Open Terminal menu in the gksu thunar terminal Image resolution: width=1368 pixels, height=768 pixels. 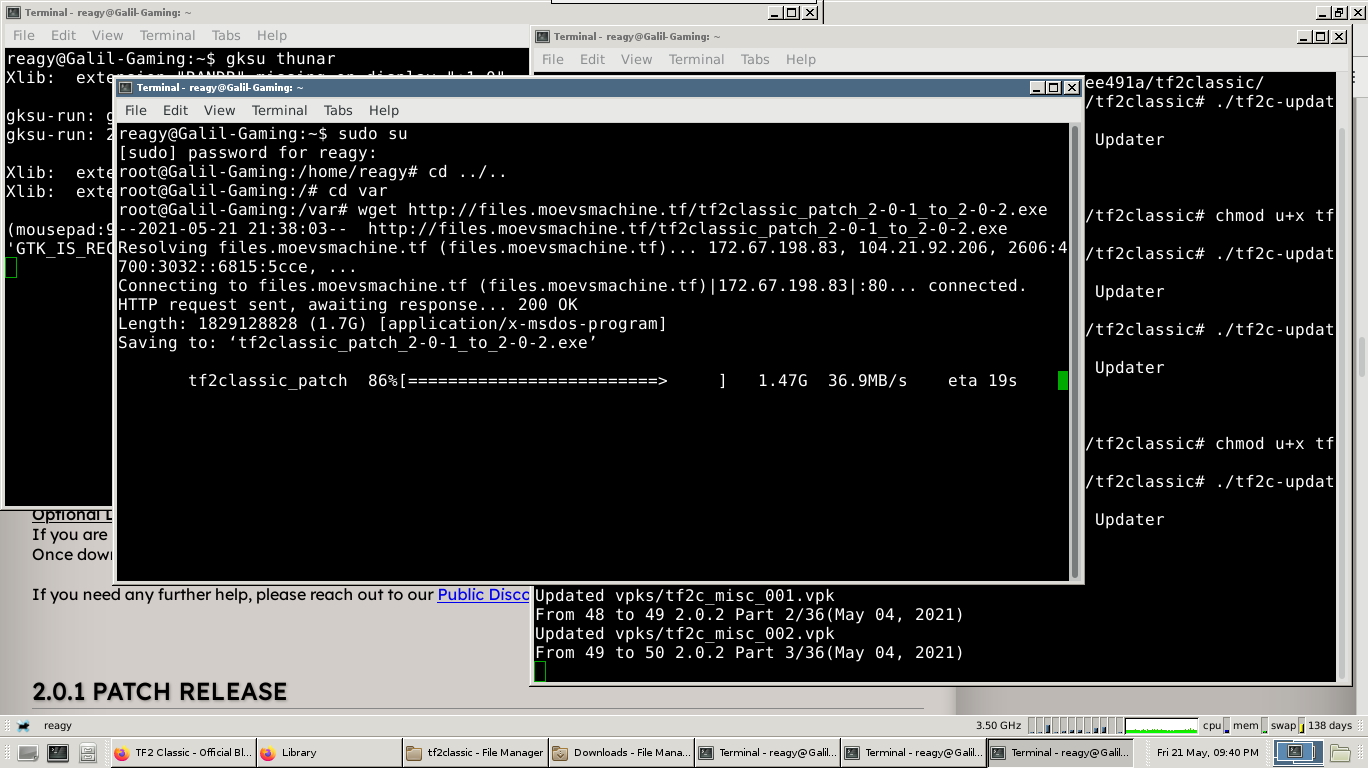point(167,35)
